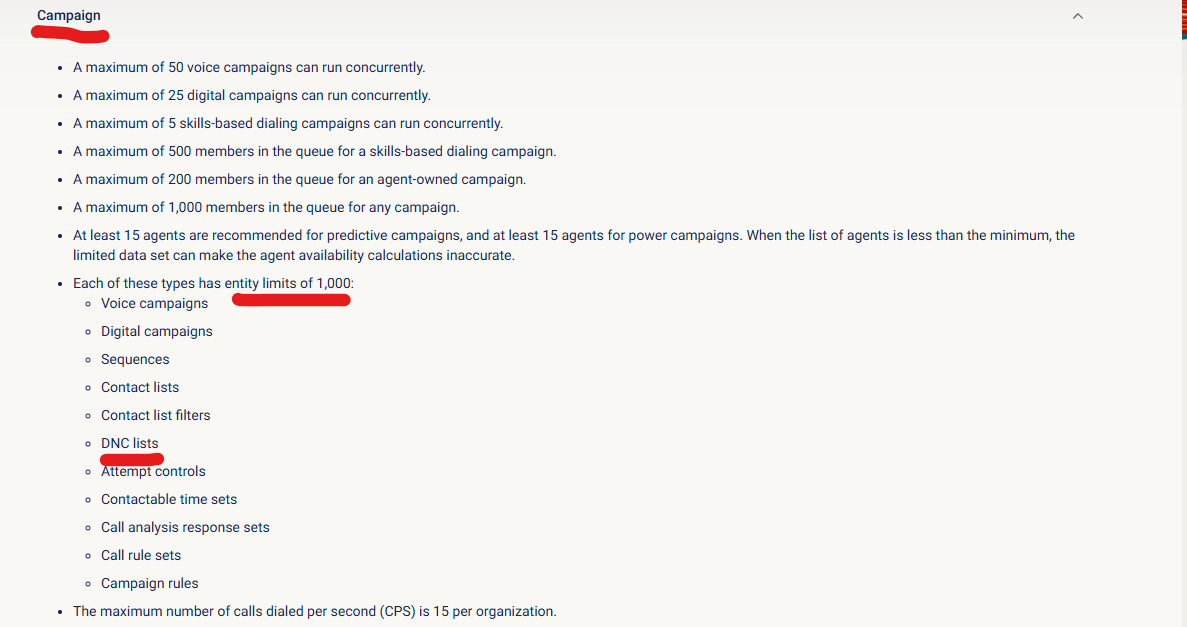
Task: Click the Contact lists item
Action: click(140, 387)
